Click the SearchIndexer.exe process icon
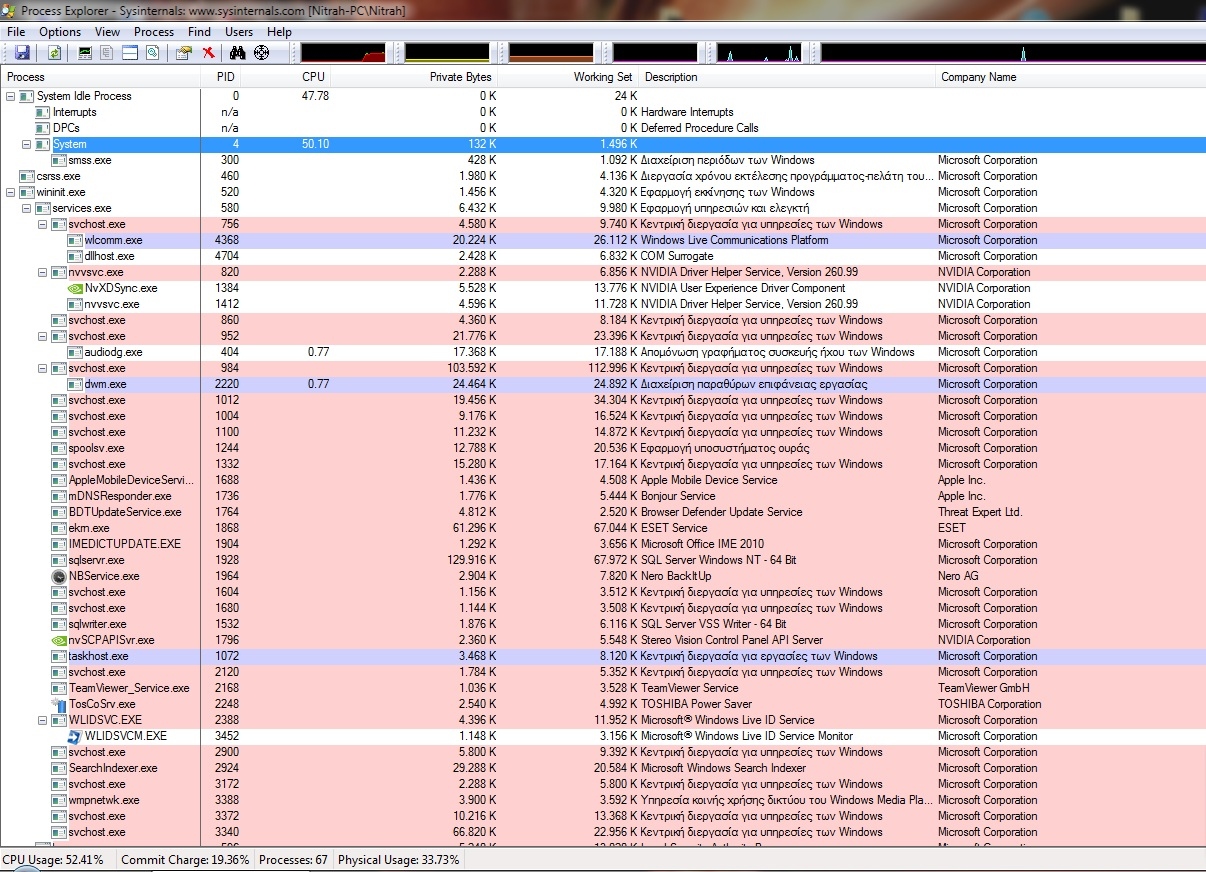Screen dimensions: 1206x872 (x=59, y=768)
